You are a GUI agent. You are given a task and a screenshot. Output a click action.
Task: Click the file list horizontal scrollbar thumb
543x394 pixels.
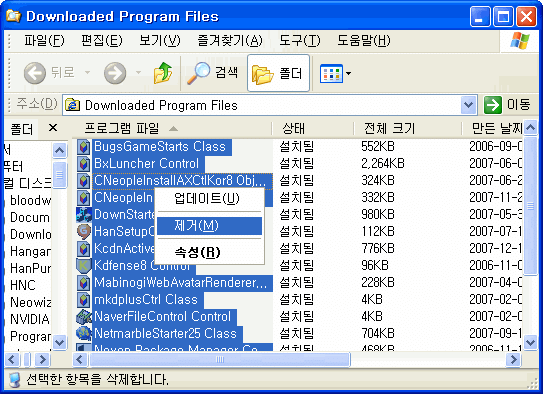tap(220, 360)
